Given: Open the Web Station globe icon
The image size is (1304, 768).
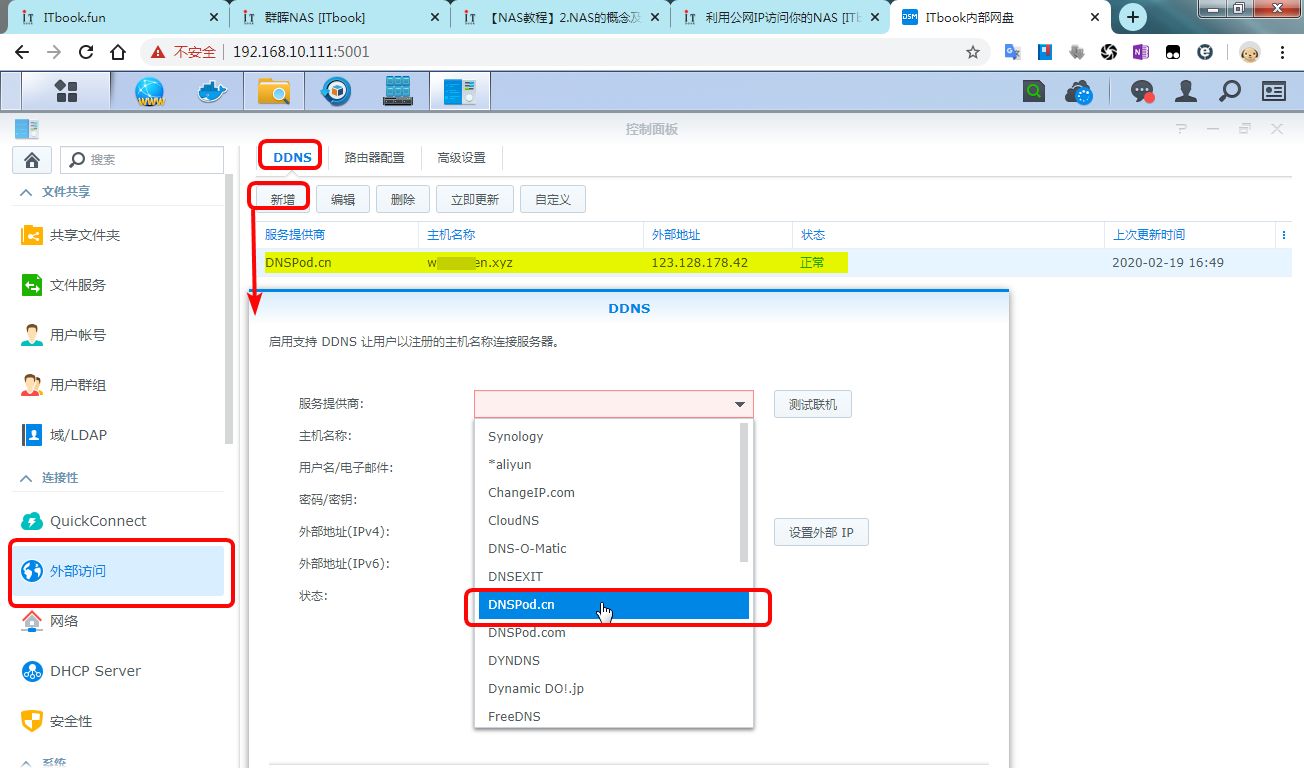Looking at the screenshot, I should 150,92.
